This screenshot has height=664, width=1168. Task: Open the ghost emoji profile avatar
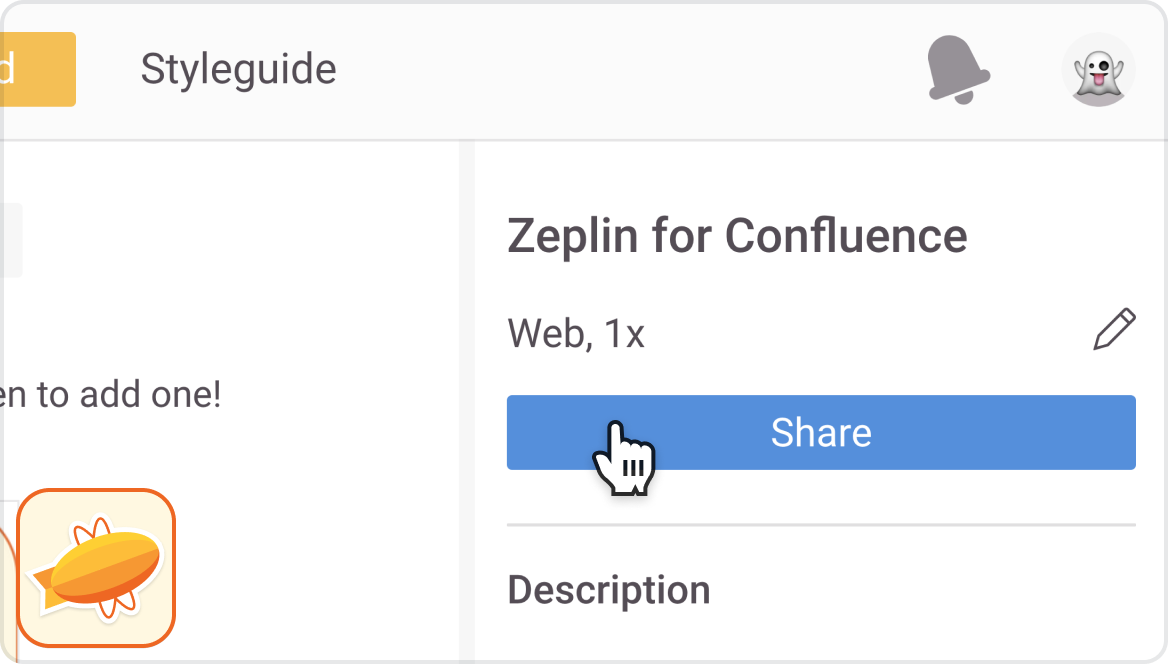click(x=1099, y=70)
